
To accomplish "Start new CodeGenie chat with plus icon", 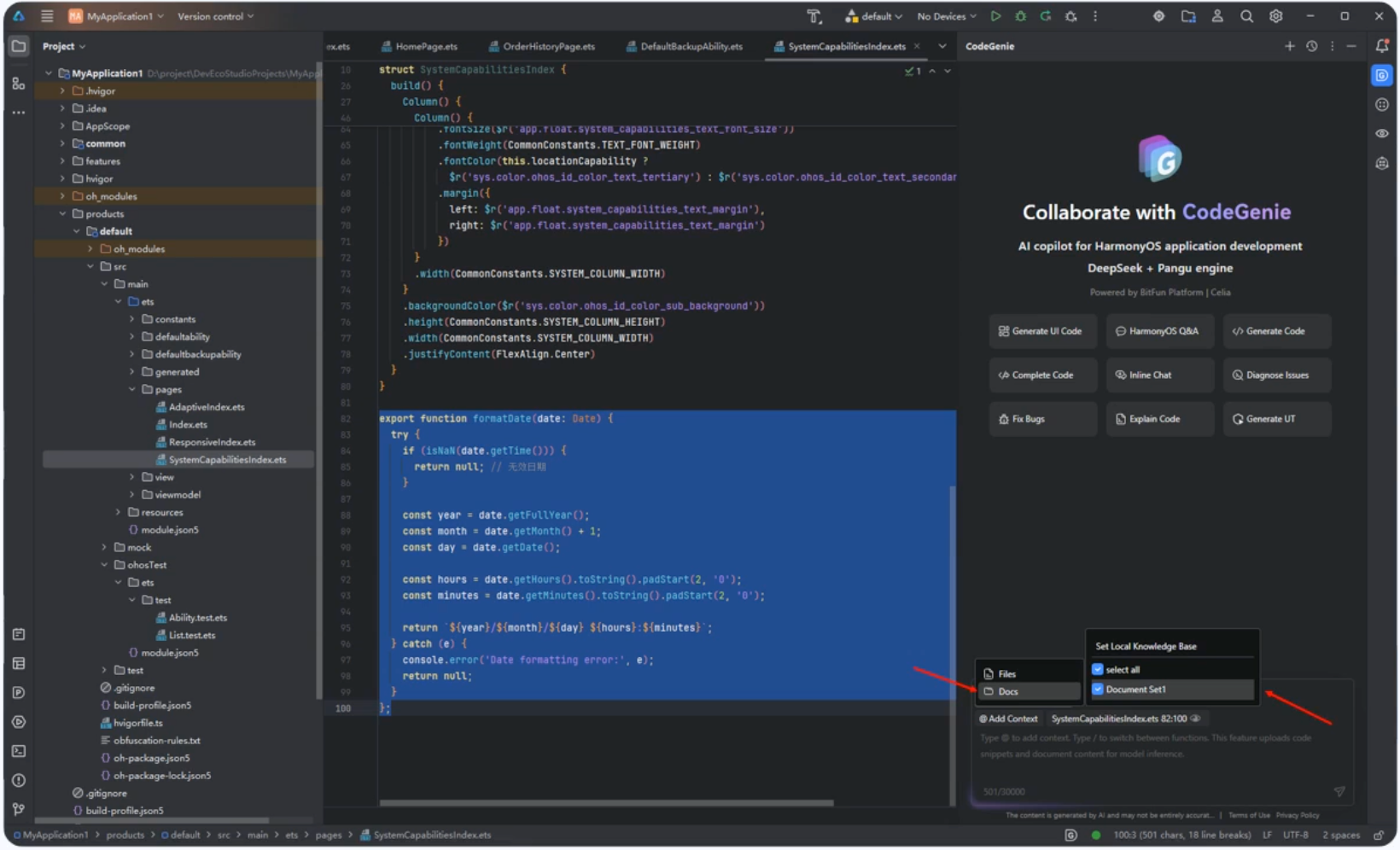I will click(x=1289, y=46).
